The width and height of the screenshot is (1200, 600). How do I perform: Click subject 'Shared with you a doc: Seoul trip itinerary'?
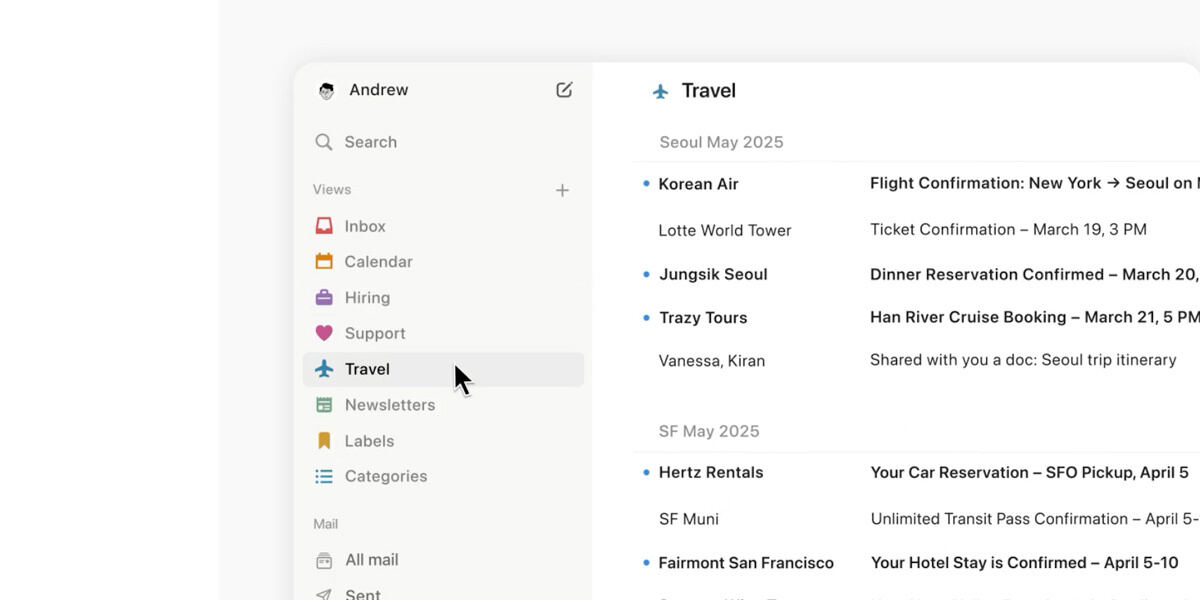coord(1023,360)
